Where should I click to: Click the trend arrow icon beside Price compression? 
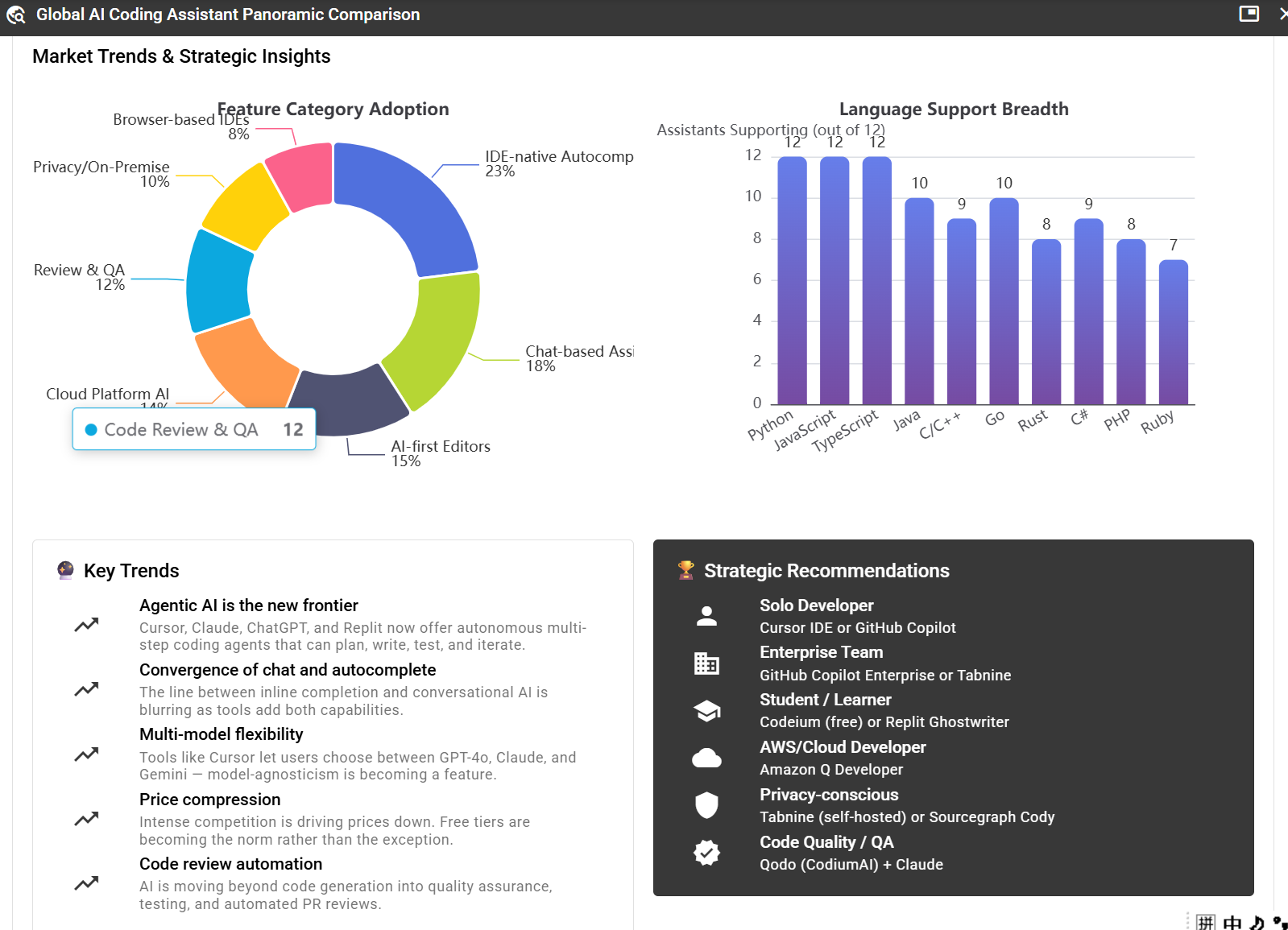(86, 819)
